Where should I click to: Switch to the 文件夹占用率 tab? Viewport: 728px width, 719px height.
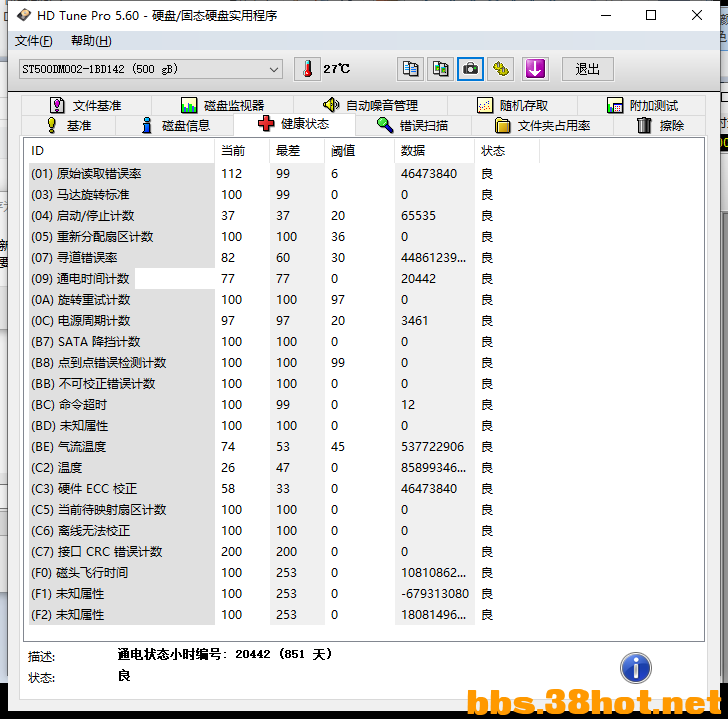point(542,125)
